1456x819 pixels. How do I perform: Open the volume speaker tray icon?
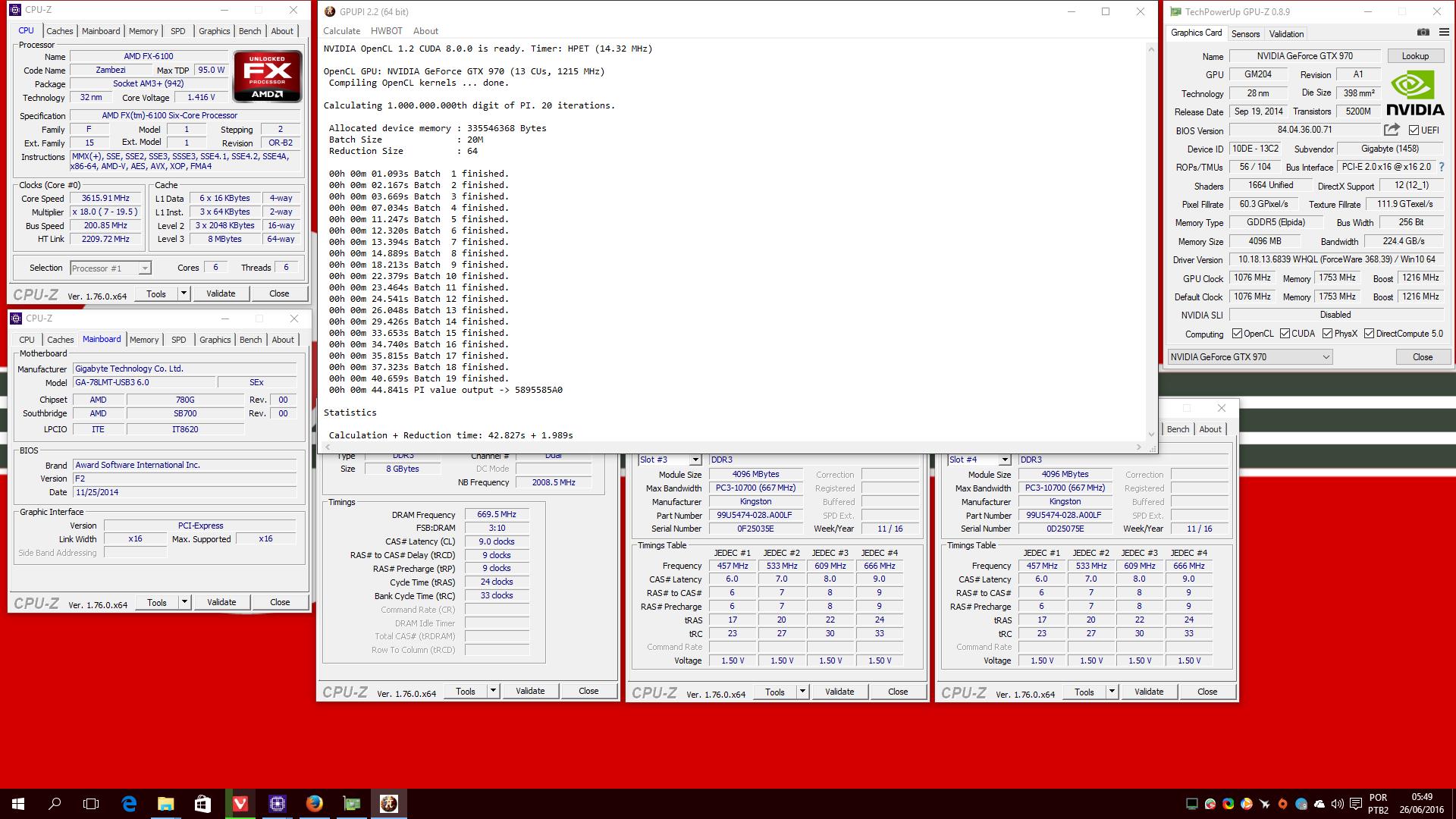(1337, 804)
